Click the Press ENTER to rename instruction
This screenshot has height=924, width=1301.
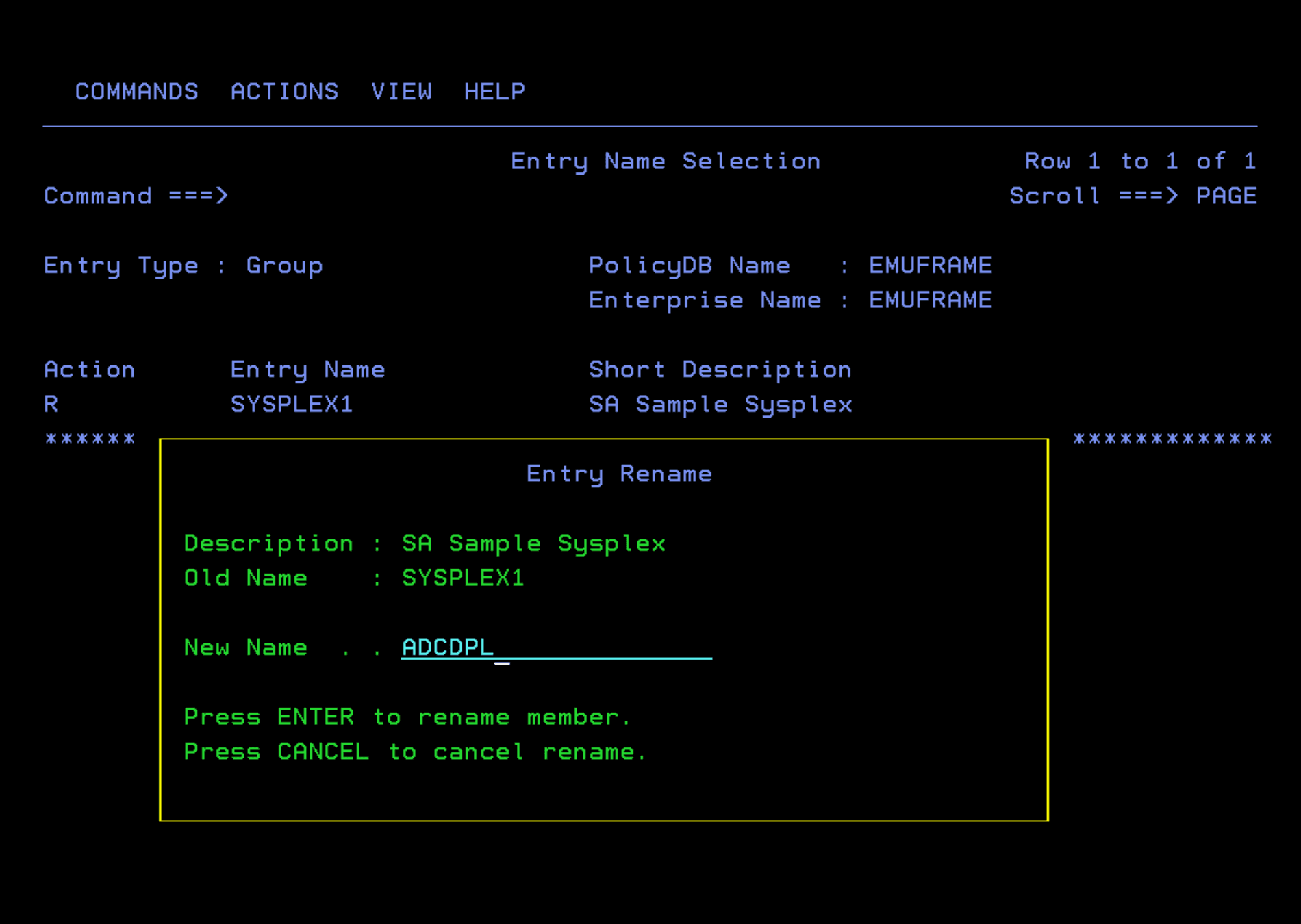(407, 717)
